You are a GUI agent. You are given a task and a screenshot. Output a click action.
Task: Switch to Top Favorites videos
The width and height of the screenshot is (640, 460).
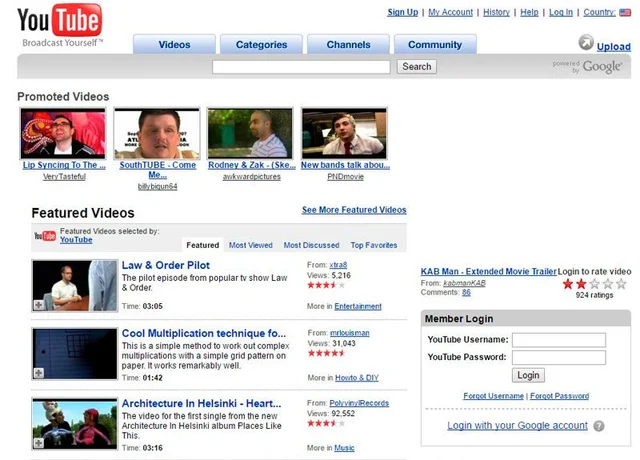(374, 245)
